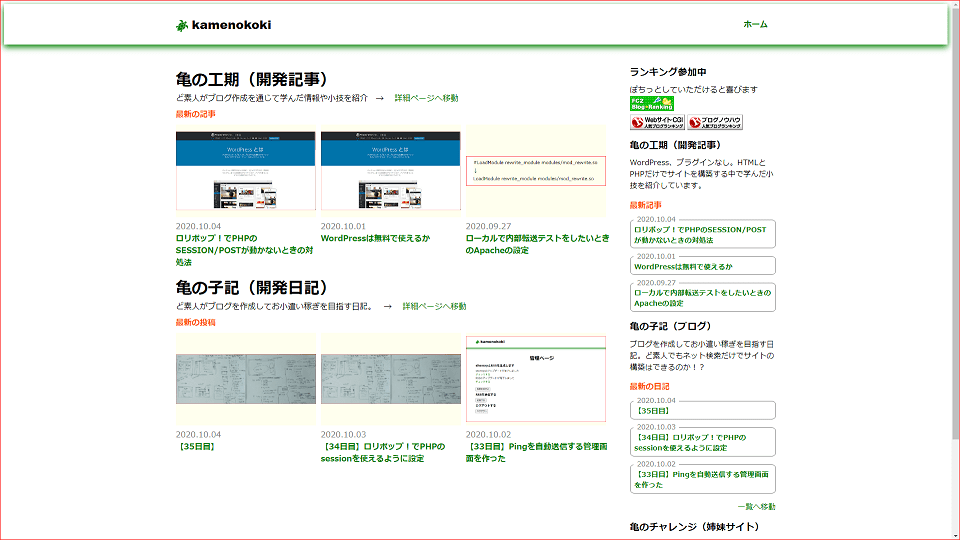Open main article ローカルで内部転送テストをしたいときのApacheの設定
This screenshot has height=540, width=960.
538,244
